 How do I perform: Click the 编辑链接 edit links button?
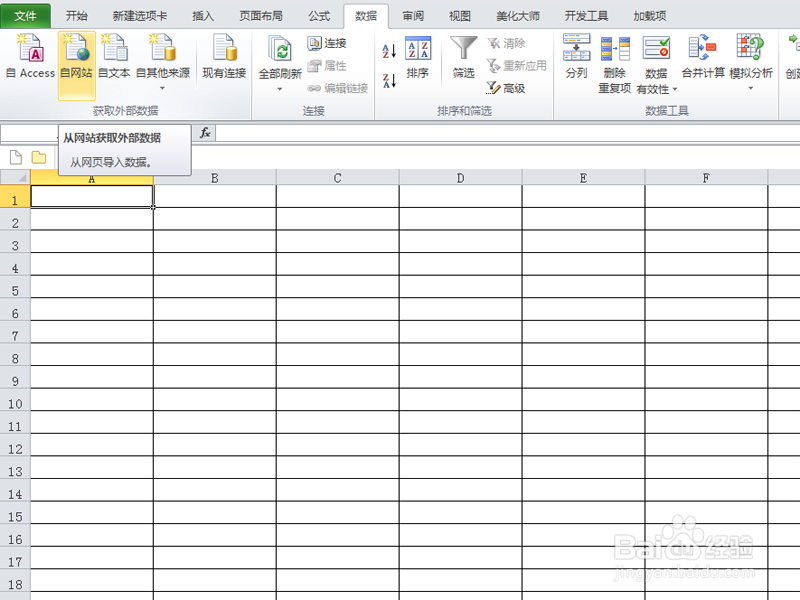pyautogui.click(x=337, y=88)
